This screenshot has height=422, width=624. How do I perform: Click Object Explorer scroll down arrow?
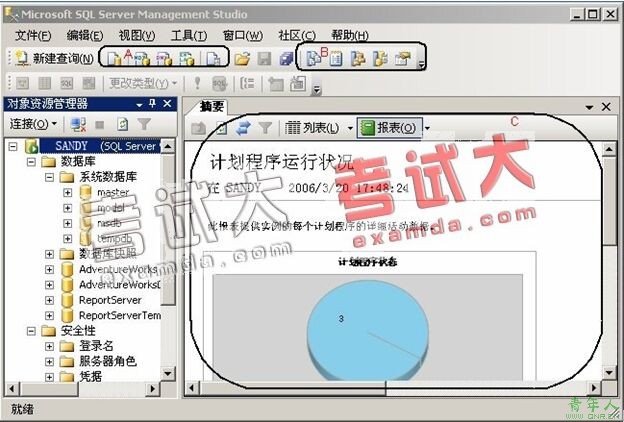168,373
